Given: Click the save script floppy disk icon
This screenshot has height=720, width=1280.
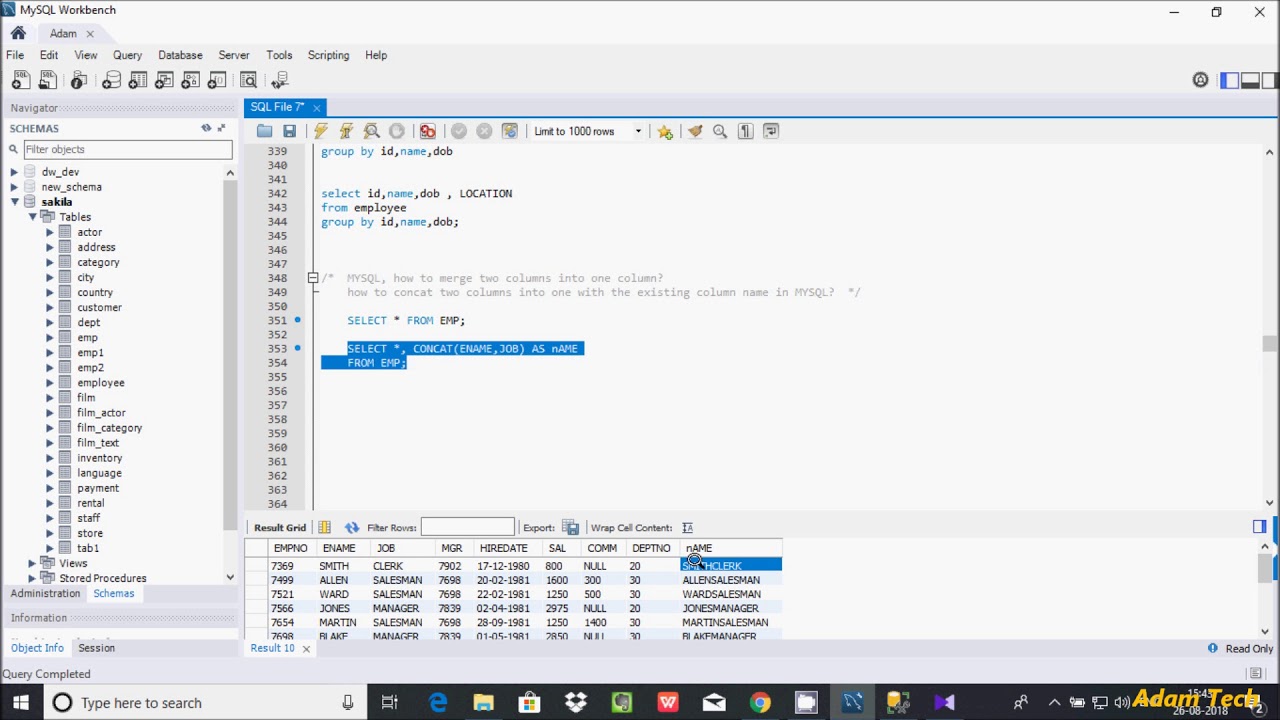Looking at the screenshot, I should (x=289, y=131).
